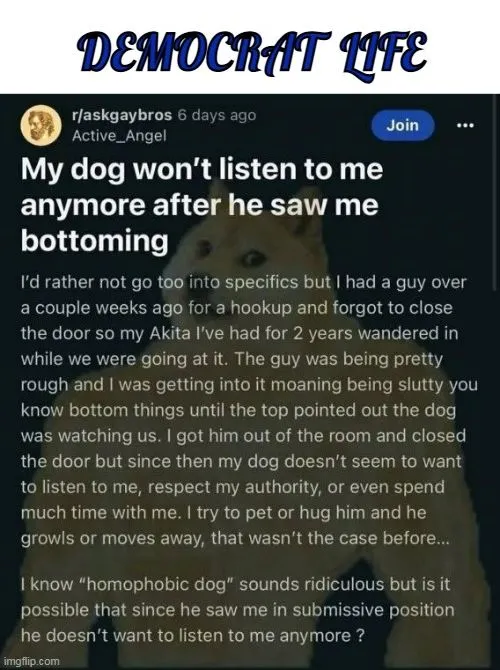This screenshot has width=500, height=670.
Task: Open the post overflow three-dots menu
Action: (x=465, y=126)
